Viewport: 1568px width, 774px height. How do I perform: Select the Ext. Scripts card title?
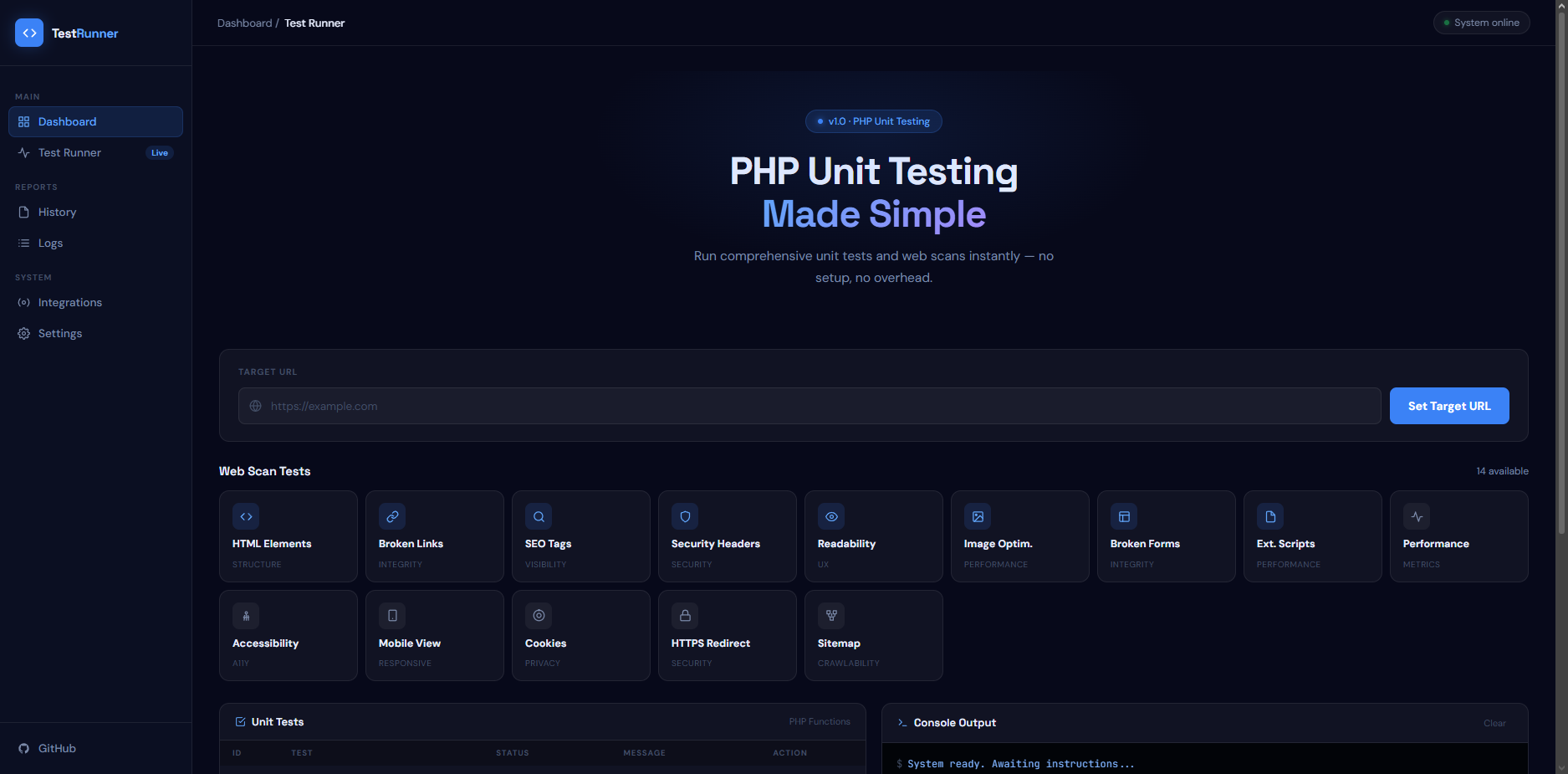(1285, 544)
